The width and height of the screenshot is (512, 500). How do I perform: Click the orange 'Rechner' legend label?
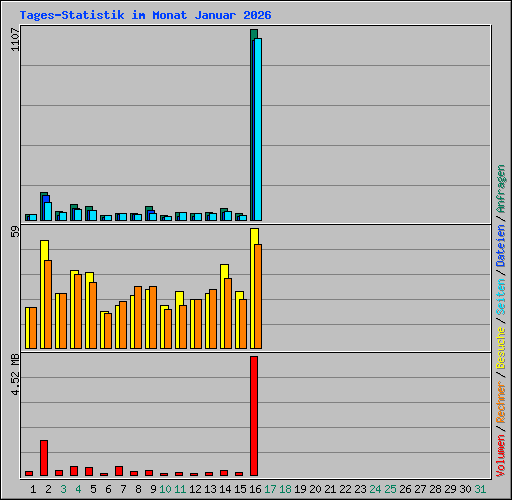501,402
